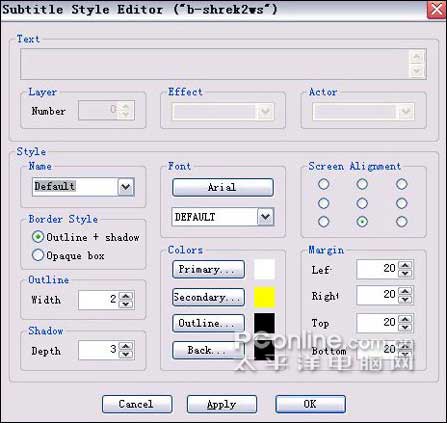Decrease the Shadow Depth value
Image resolution: width=447 pixels, height=423 pixels.
tap(126, 354)
